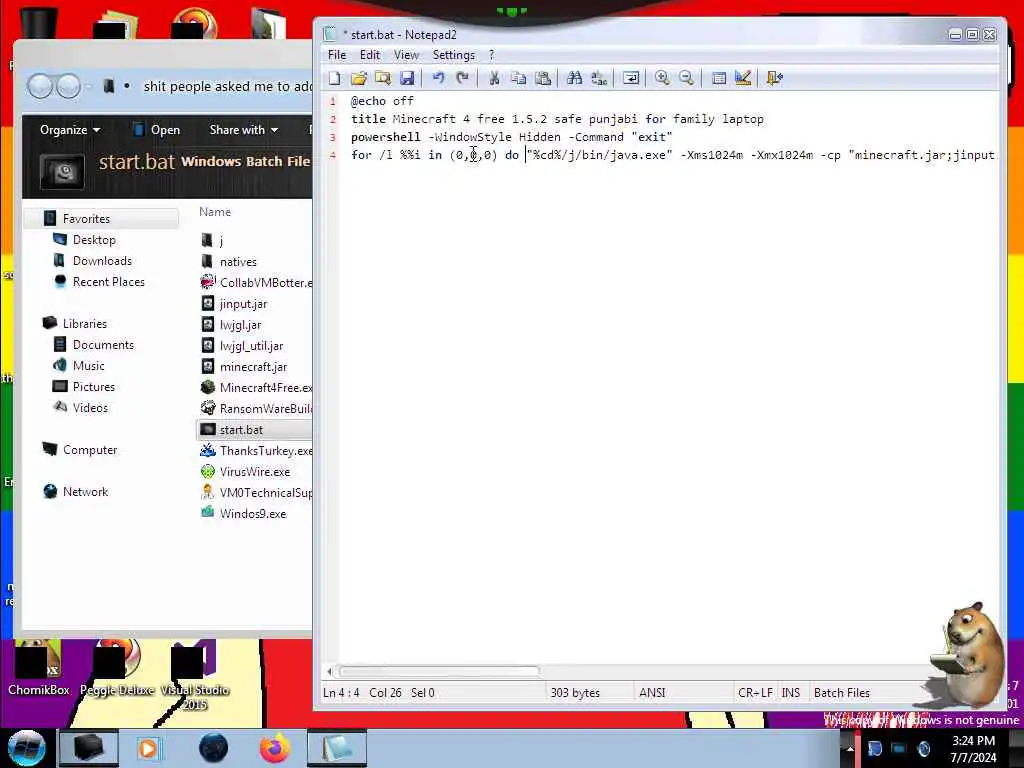Image resolution: width=1024 pixels, height=768 pixels.
Task: Click the Explorer address bar path
Action: coord(227,86)
